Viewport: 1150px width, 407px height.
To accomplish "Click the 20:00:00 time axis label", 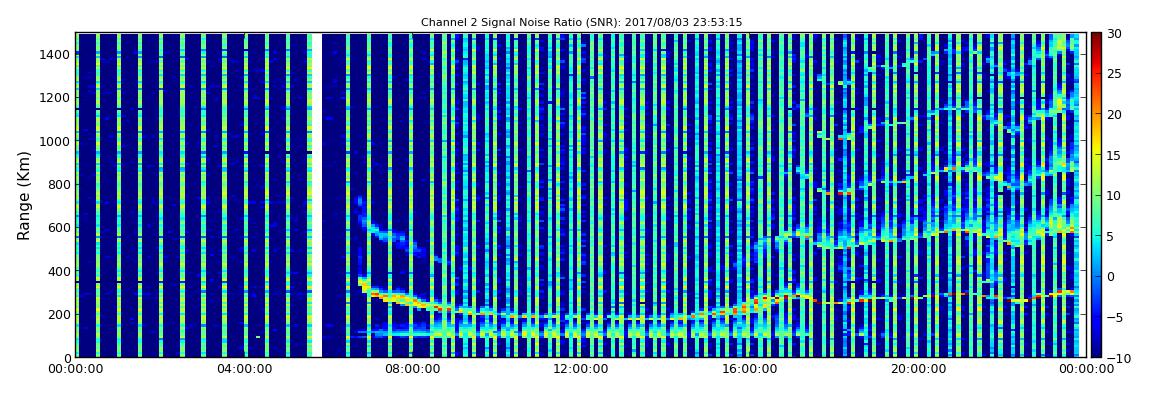I will (x=916, y=369).
